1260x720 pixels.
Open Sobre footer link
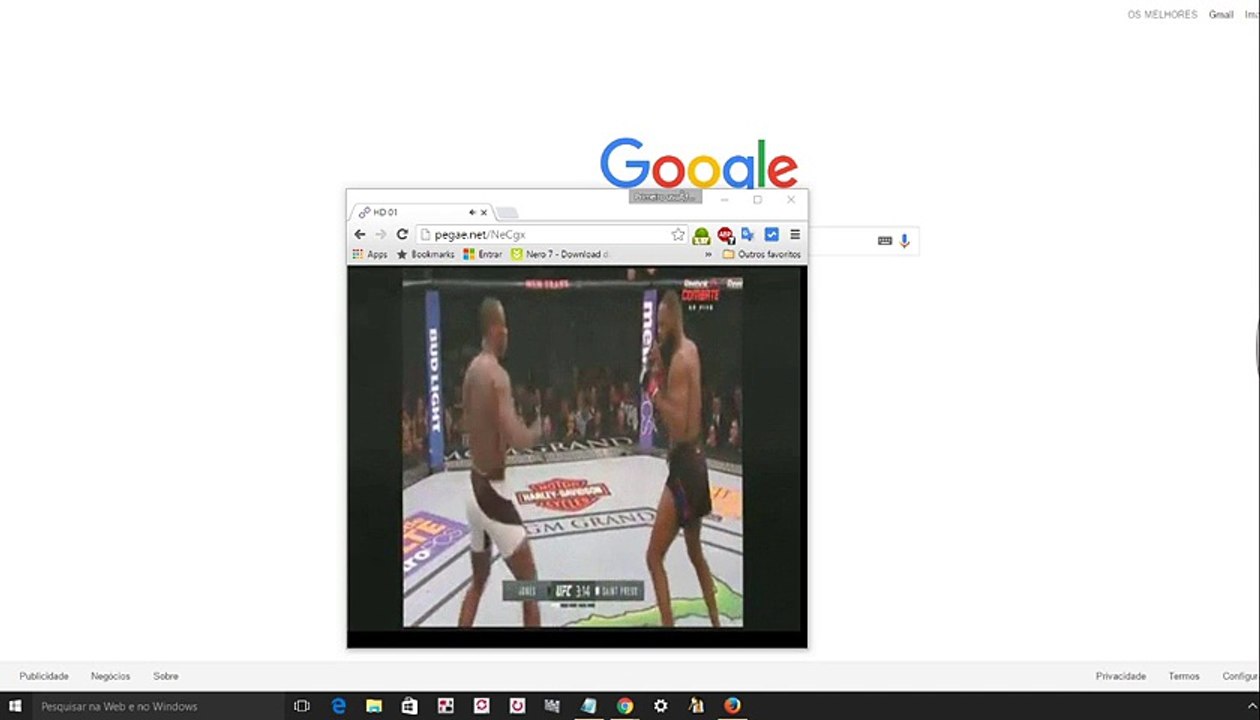click(x=166, y=676)
